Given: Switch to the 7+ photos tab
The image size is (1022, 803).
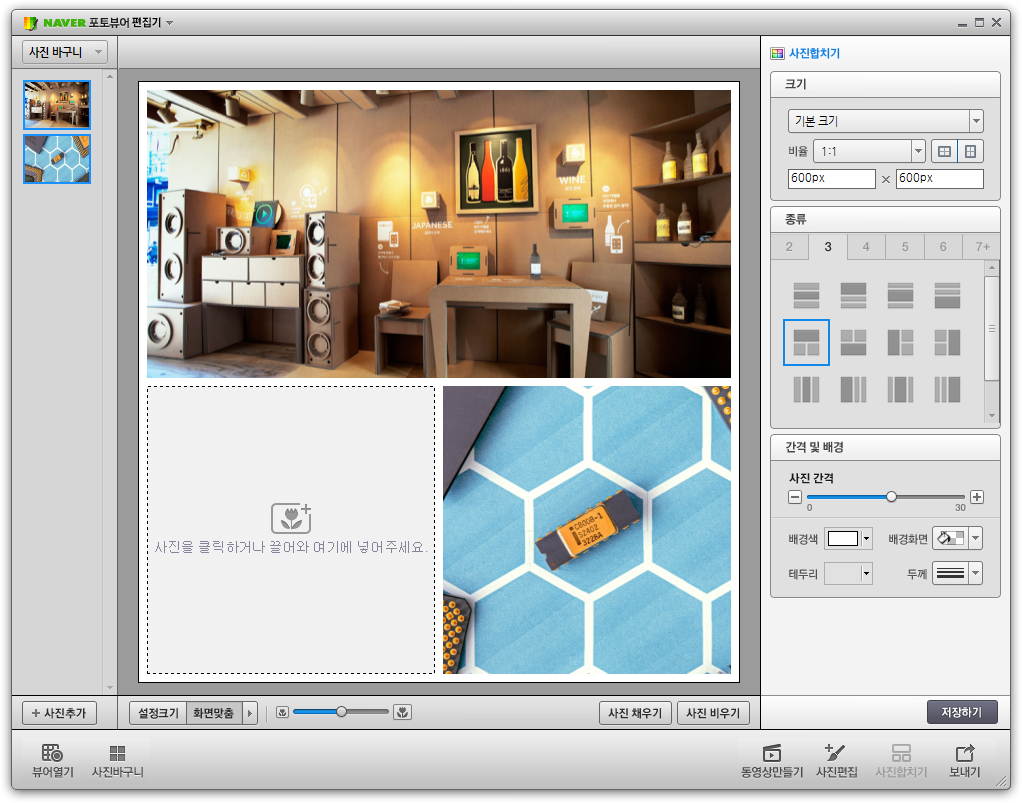Looking at the screenshot, I should pyautogui.click(x=982, y=246).
